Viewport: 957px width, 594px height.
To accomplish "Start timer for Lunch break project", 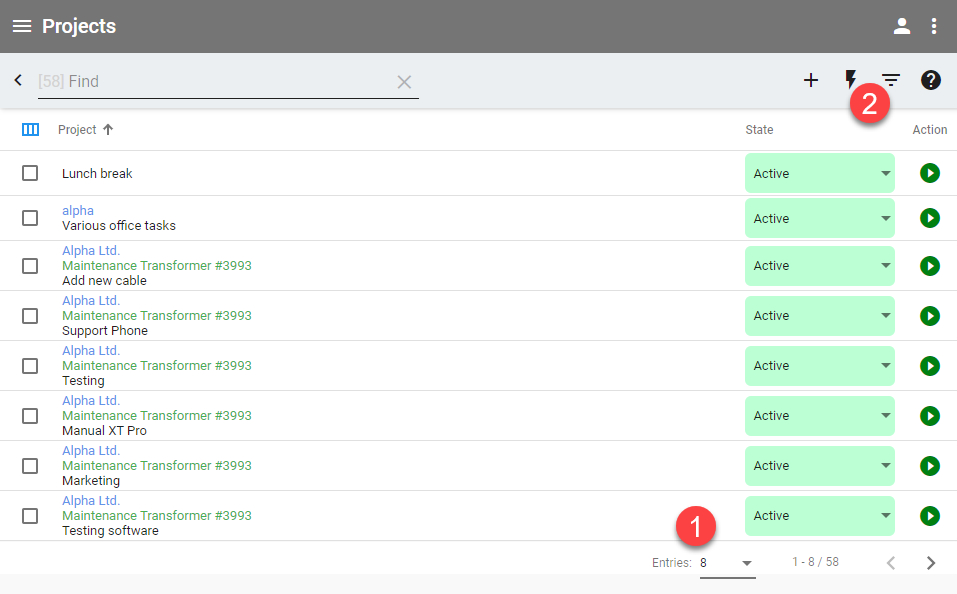I will pos(930,173).
